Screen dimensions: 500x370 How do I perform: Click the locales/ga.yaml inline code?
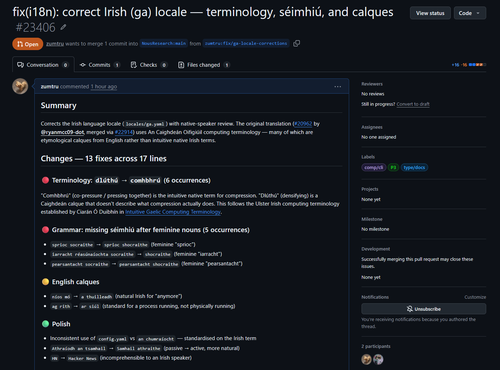(145, 124)
